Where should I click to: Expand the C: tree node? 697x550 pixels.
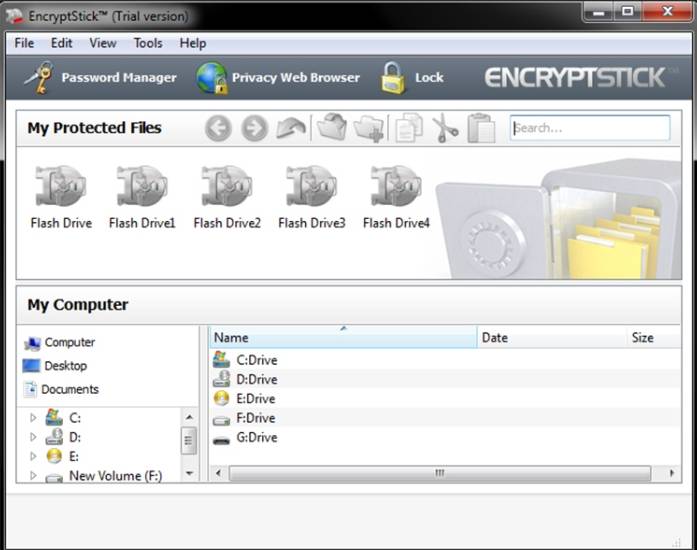[33, 418]
